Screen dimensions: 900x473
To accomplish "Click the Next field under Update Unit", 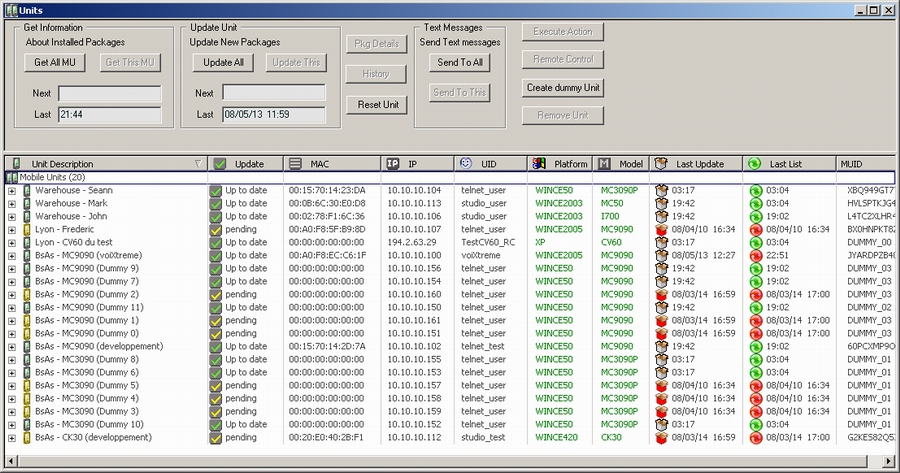I will click(273, 93).
